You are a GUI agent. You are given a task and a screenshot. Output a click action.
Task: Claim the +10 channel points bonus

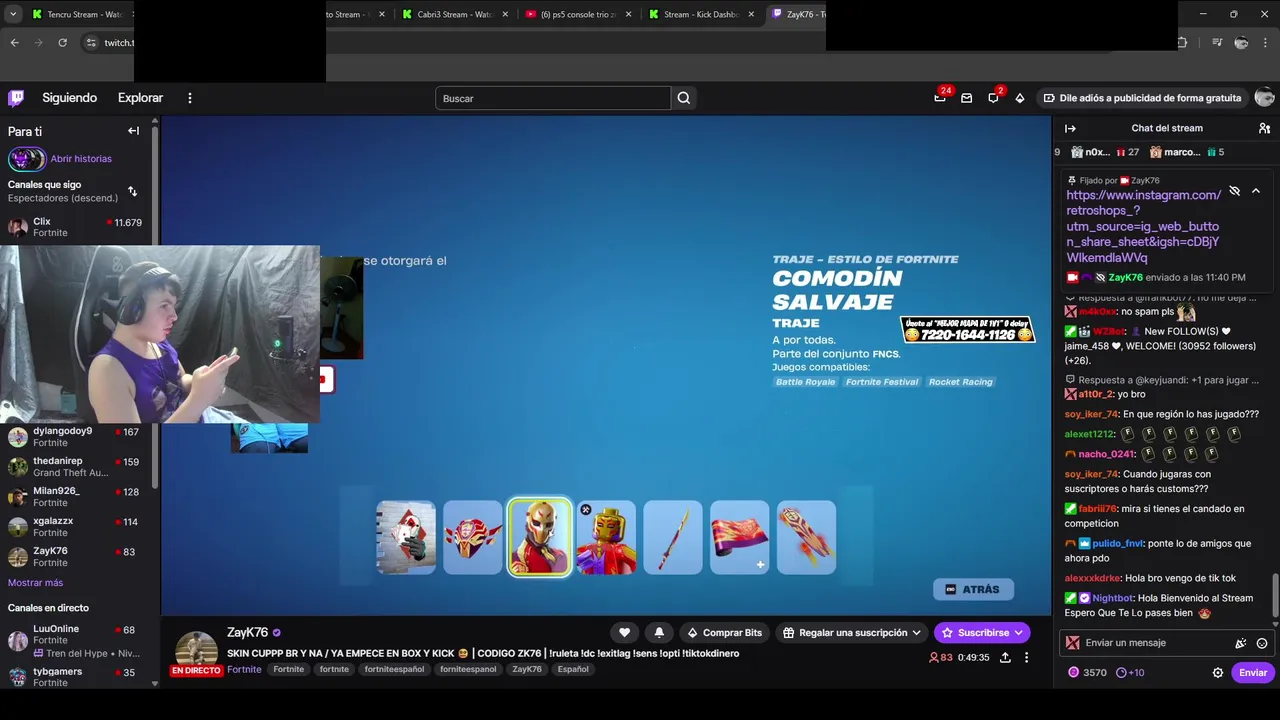click(x=1130, y=673)
